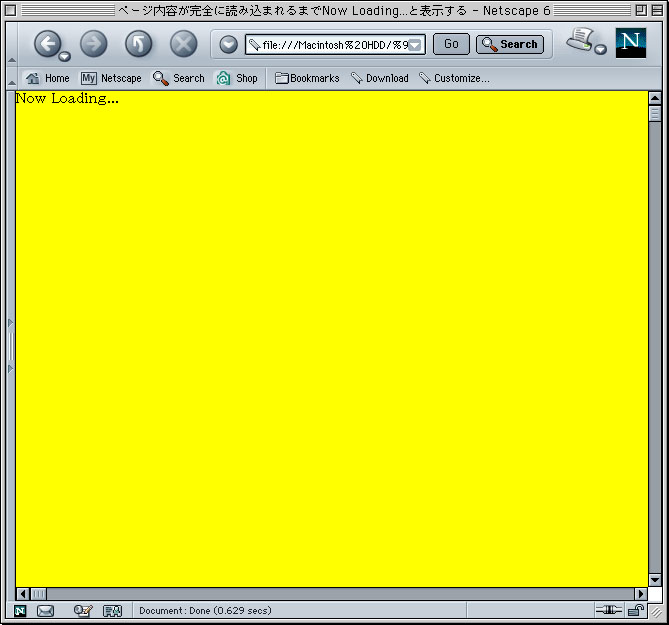Screen dimensions: 669x625
Task: Open the Customize... bookmark link
Action: [454, 78]
